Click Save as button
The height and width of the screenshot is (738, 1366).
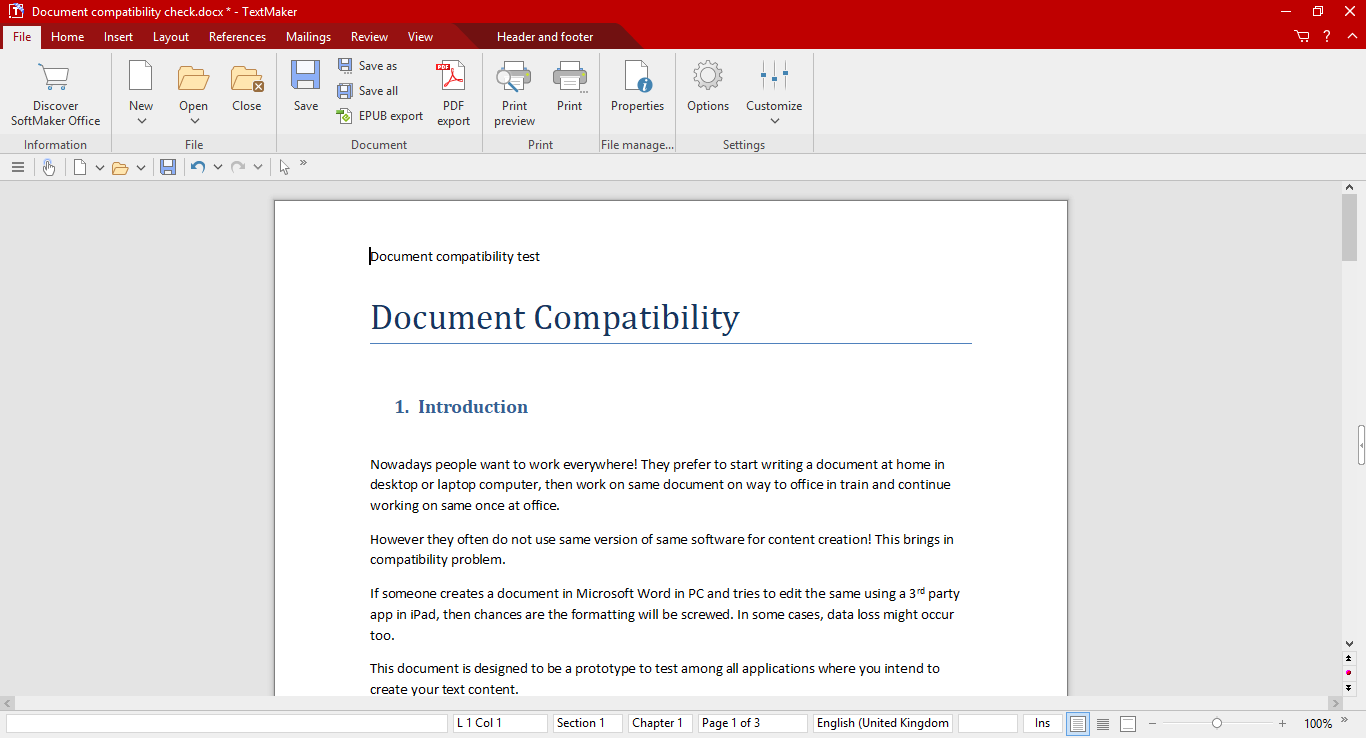368,66
